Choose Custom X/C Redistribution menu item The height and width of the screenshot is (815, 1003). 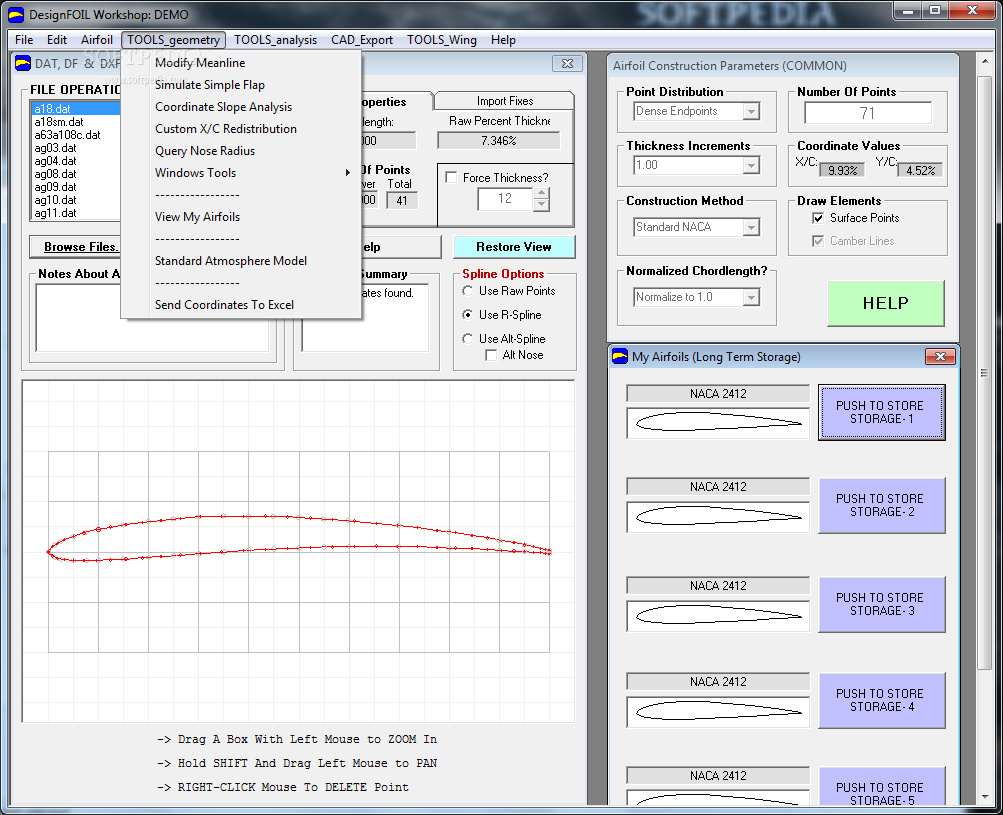click(x=241, y=129)
